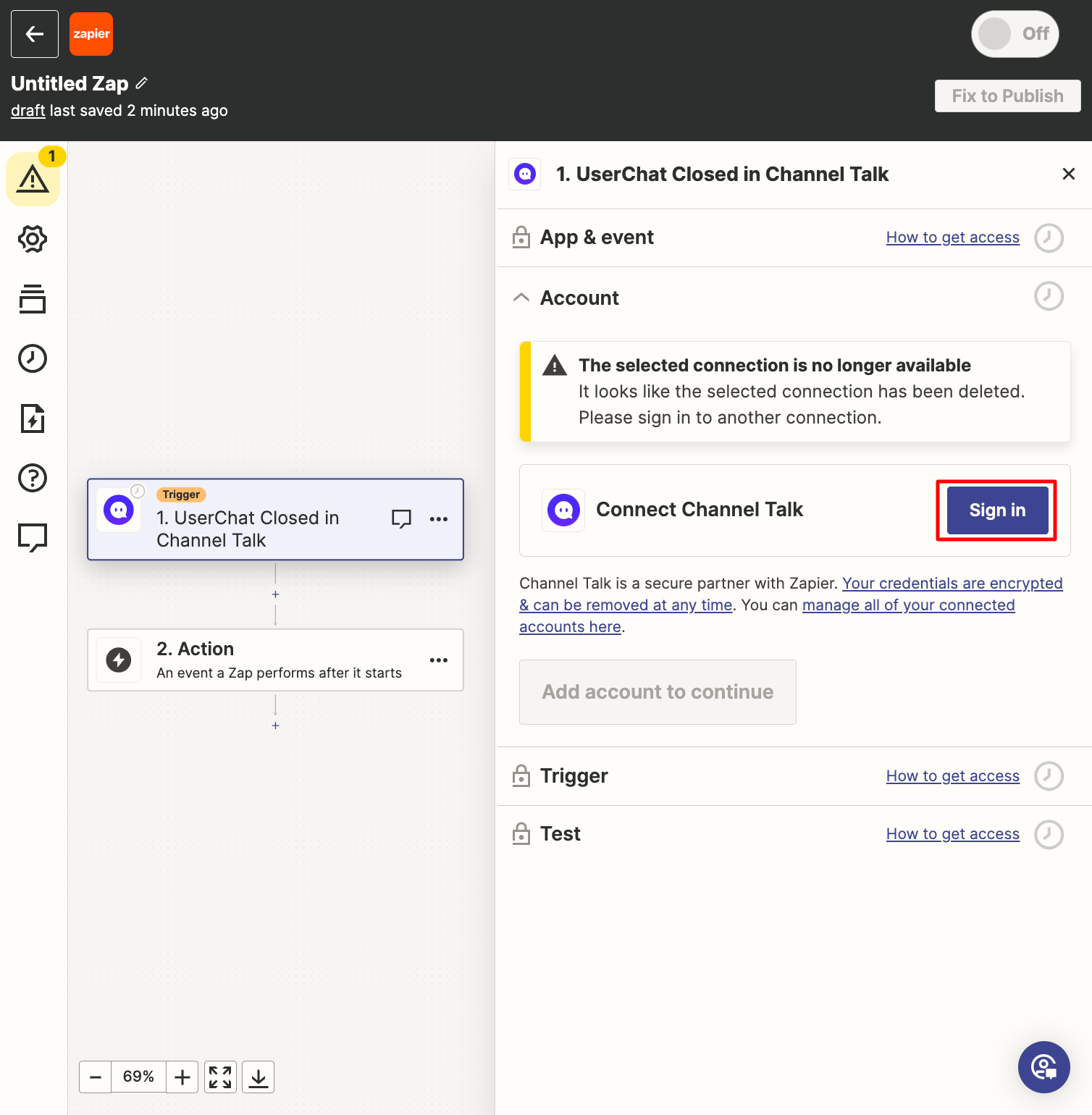Open How to get access for Test
This screenshot has width=1092, height=1115.
point(953,834)
